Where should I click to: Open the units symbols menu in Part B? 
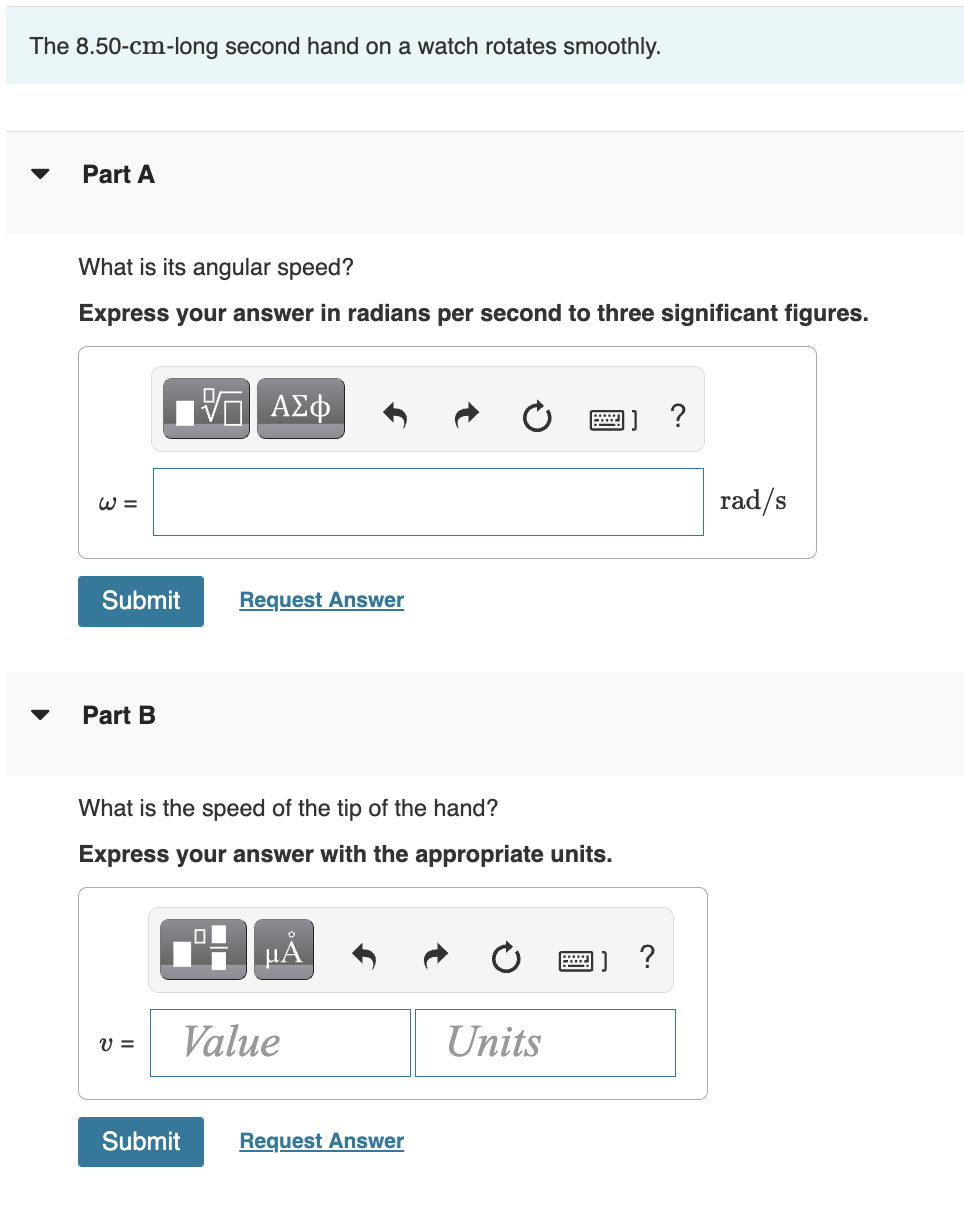[x=284, y=949]
